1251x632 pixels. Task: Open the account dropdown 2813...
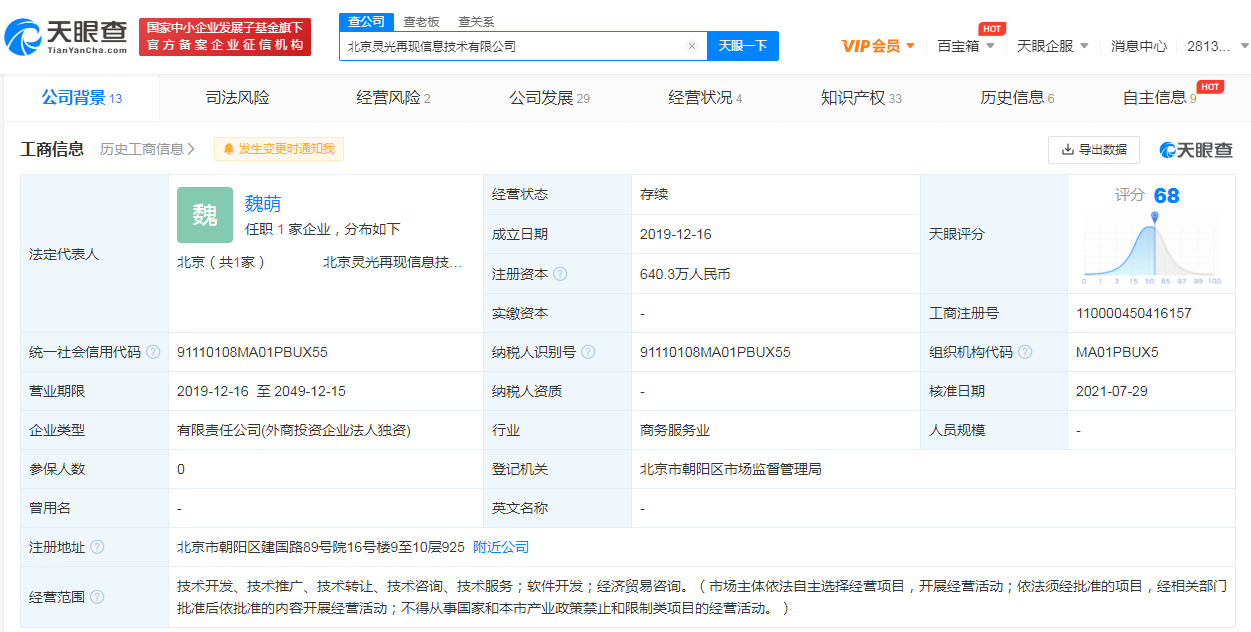(1217, 46)
